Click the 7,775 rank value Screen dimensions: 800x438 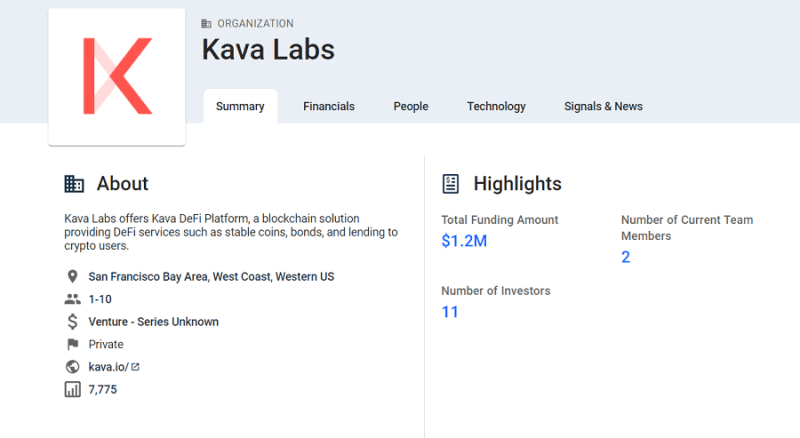click(103, 390)
